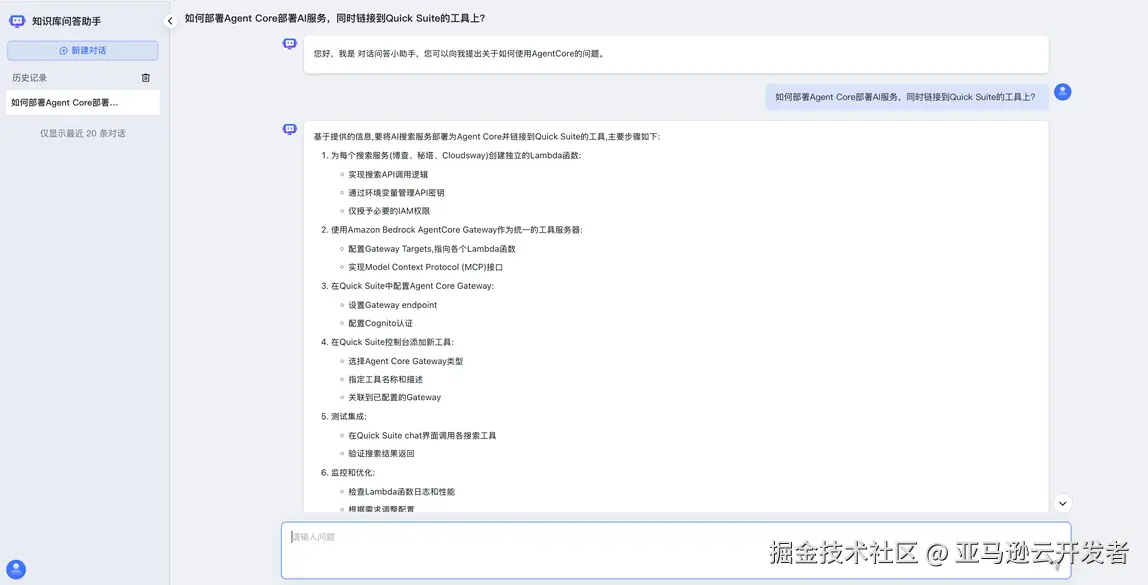Image resolution: width=1148 pixels, height=585 pixels.
Task: Click the 通过环境变量管理API密钥 bullet
Action: (396, 193)
